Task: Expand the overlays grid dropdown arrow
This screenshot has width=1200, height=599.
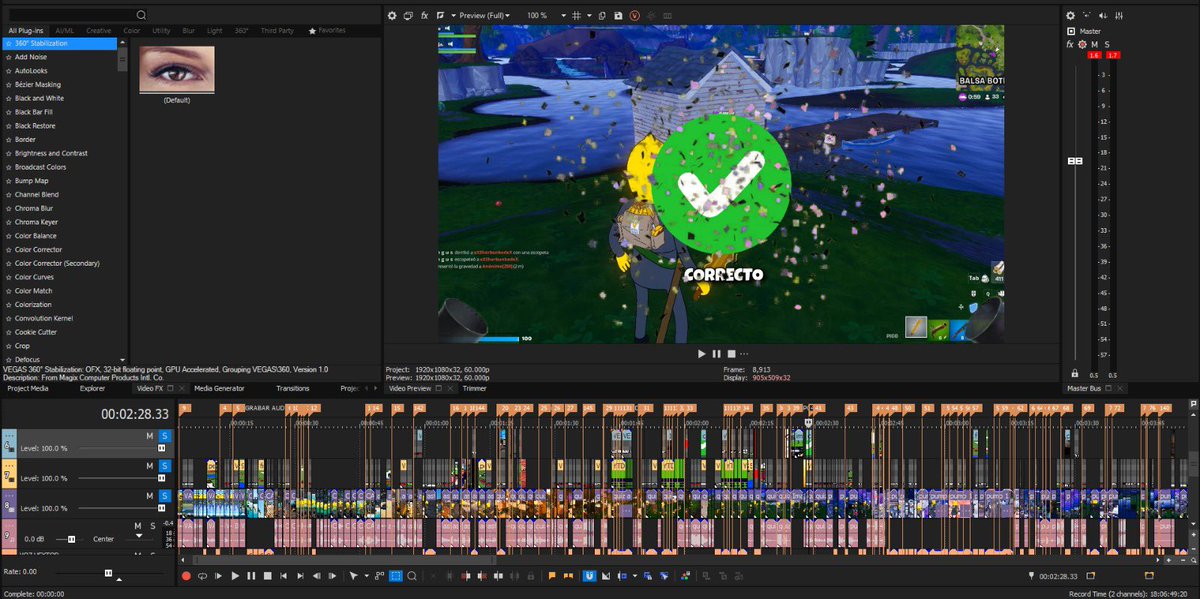Action: point(589,16)
